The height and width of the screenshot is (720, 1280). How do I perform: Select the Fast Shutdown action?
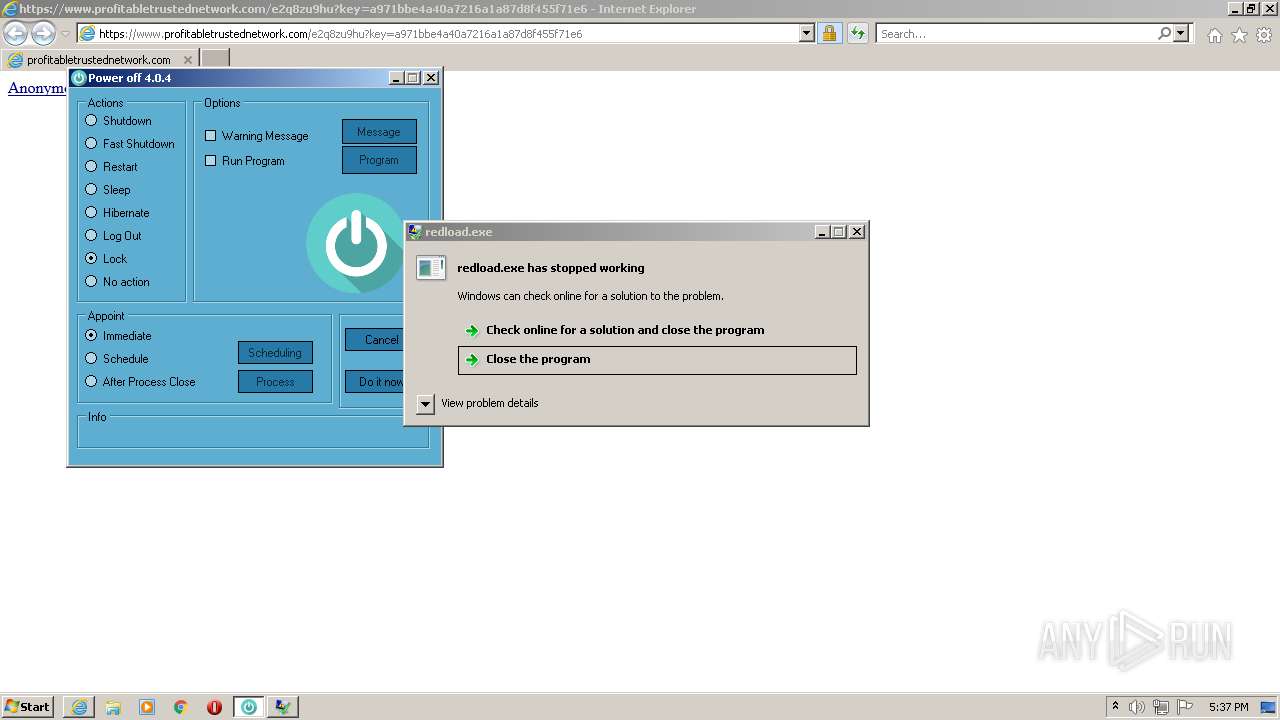click(130, 144)
